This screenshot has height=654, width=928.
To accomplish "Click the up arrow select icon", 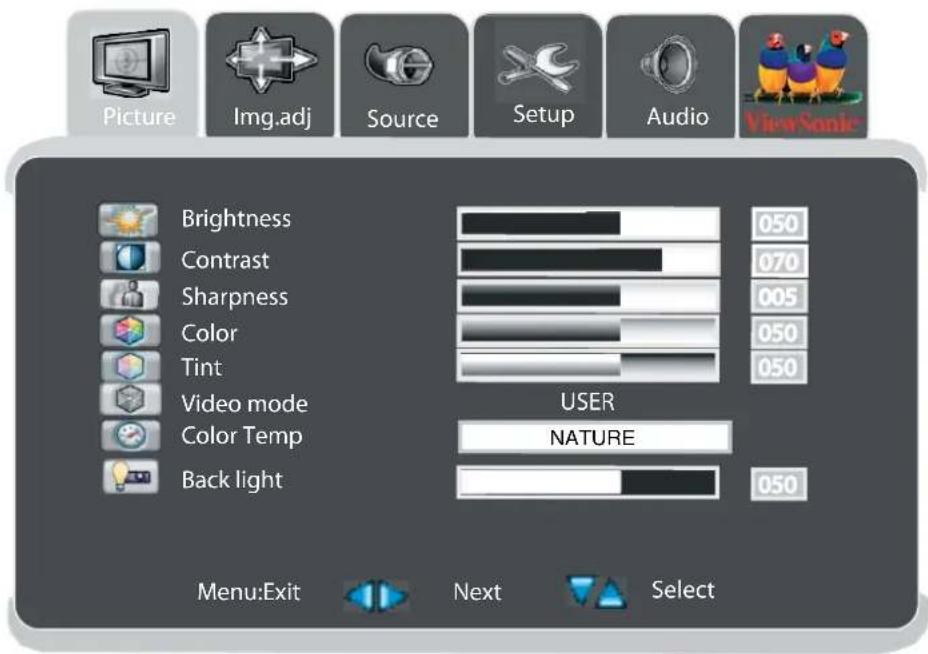I will [x=611, y=595].
